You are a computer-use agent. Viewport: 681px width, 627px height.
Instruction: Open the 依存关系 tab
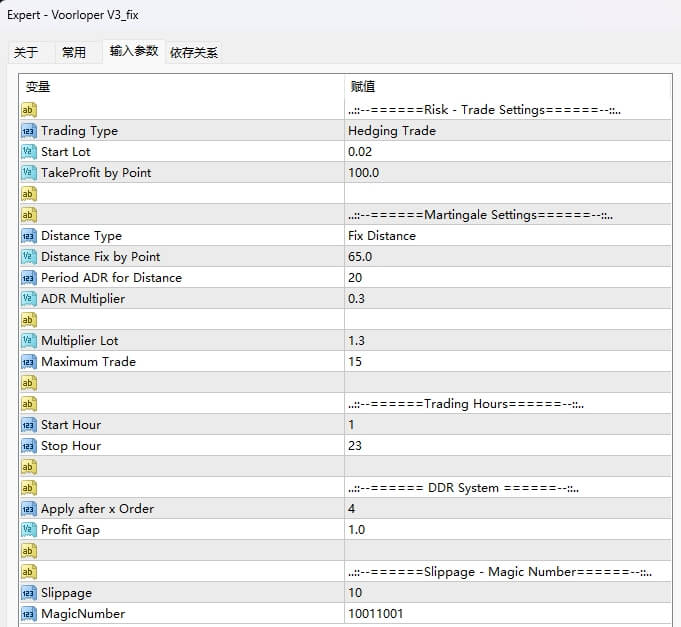(194, 53)
